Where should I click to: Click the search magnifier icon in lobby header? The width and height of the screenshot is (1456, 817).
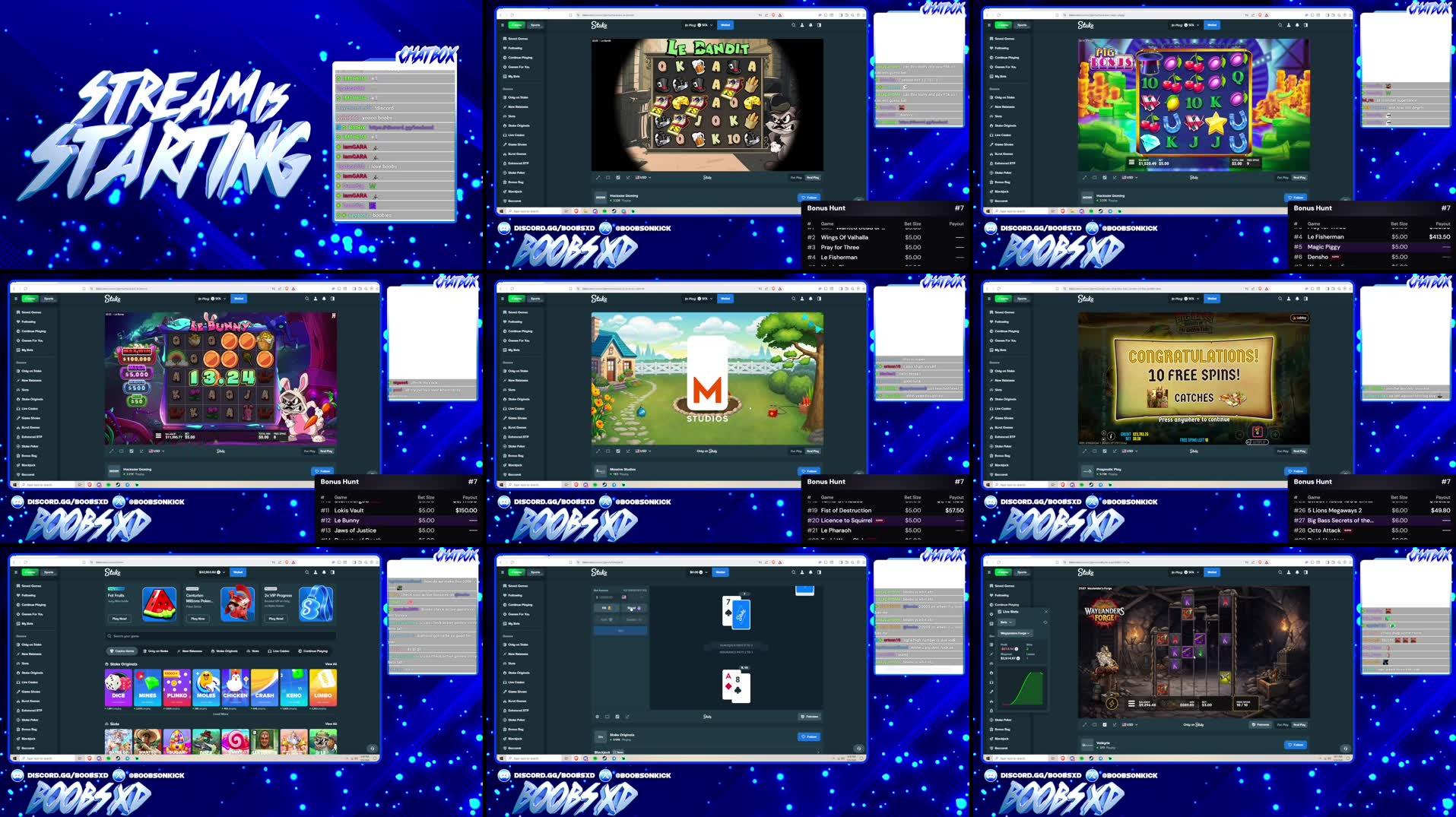tap(306, 572)
